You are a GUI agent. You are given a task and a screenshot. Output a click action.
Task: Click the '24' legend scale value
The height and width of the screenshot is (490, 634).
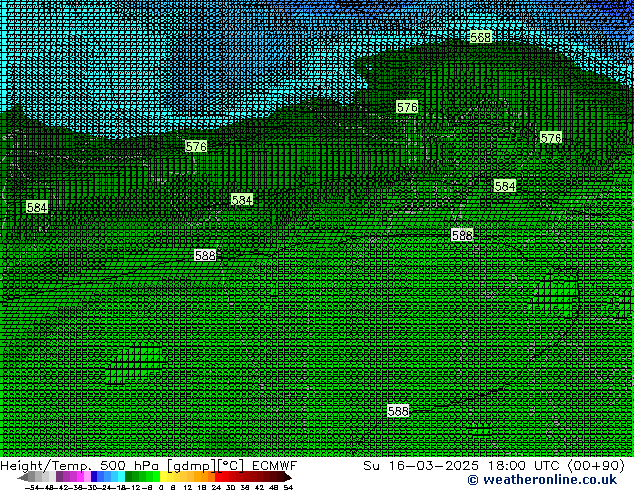click(x=216, y=488)
